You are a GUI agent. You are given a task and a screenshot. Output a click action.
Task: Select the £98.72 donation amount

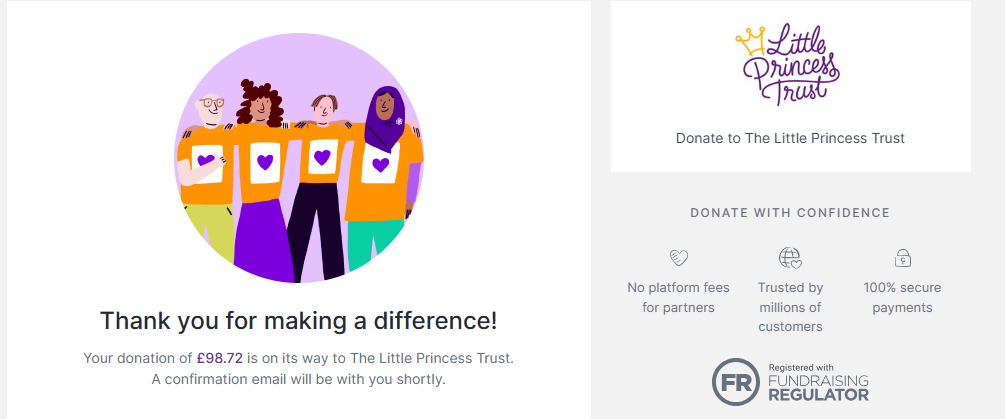click(220, 358)
